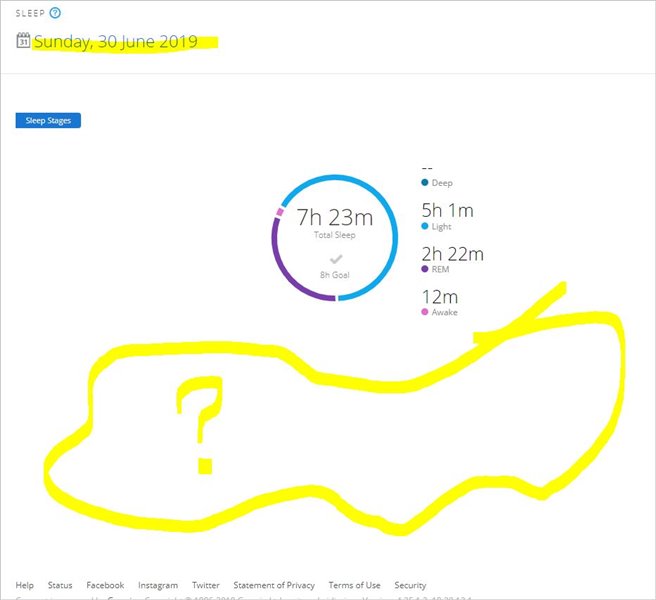Go to the Instagram footer link
This screenshot has width=656, height=600.
158,585
